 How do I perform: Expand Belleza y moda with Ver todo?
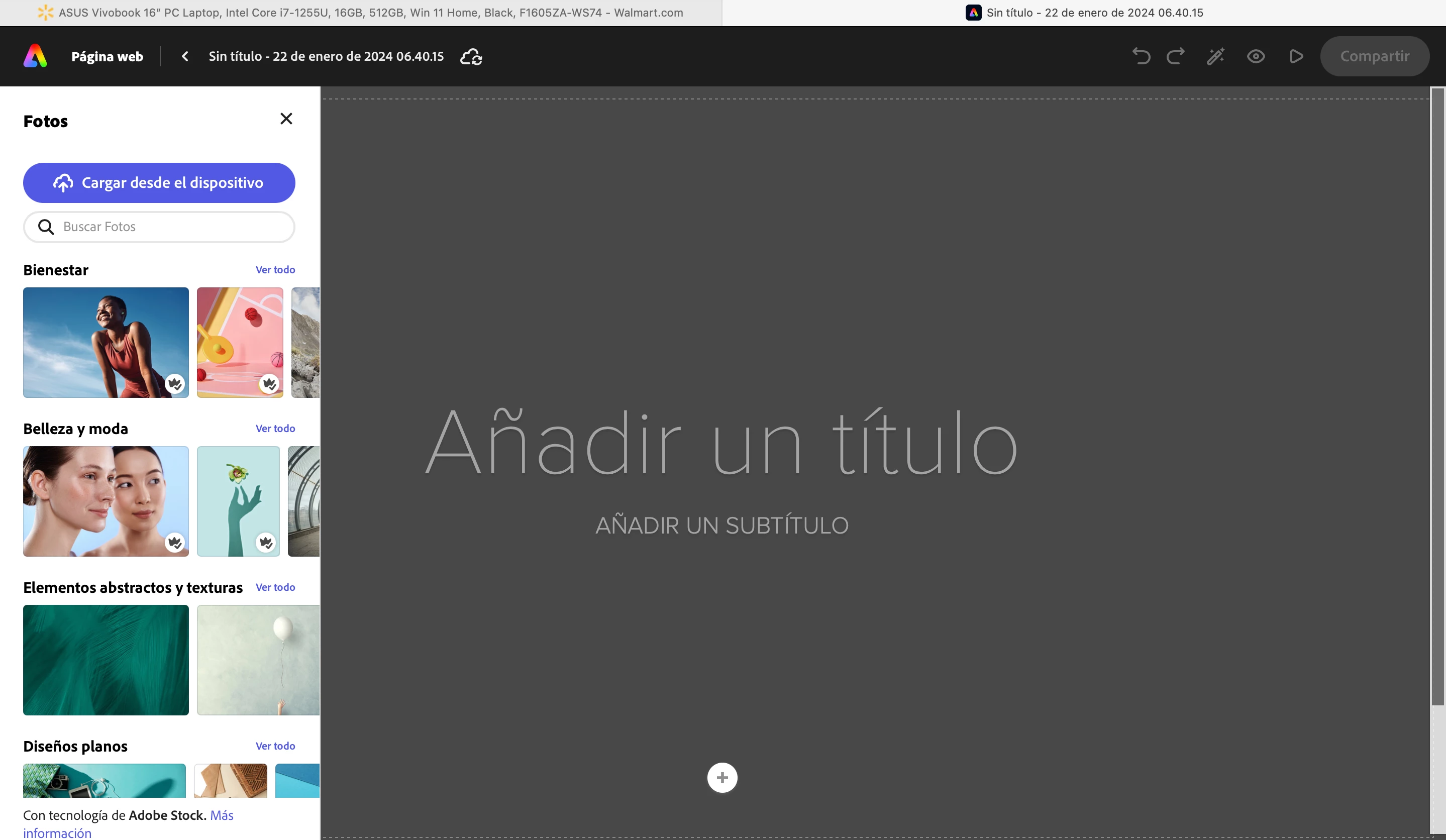click(x=275, y=429)
